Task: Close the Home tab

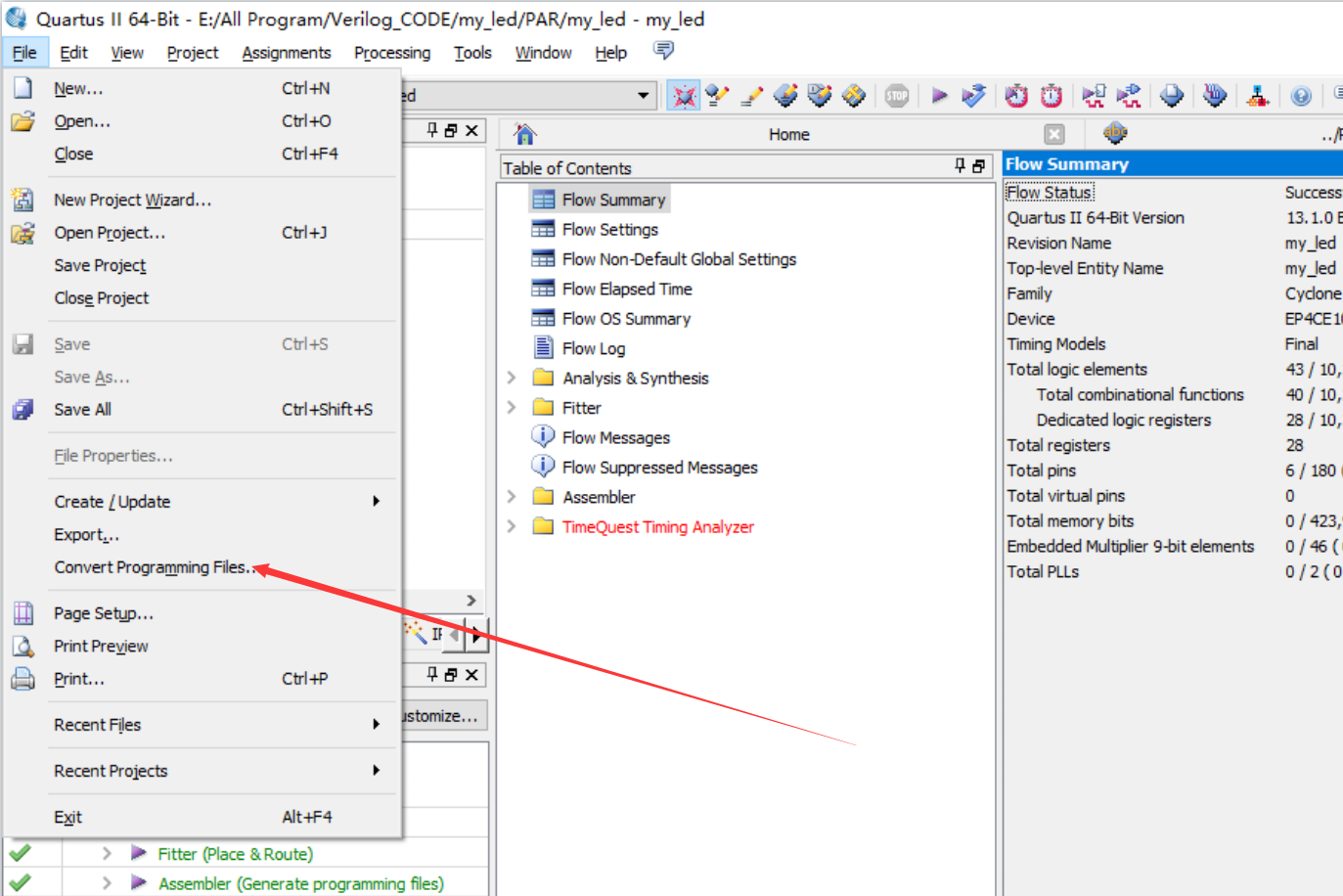Action: coord(1054,134)
